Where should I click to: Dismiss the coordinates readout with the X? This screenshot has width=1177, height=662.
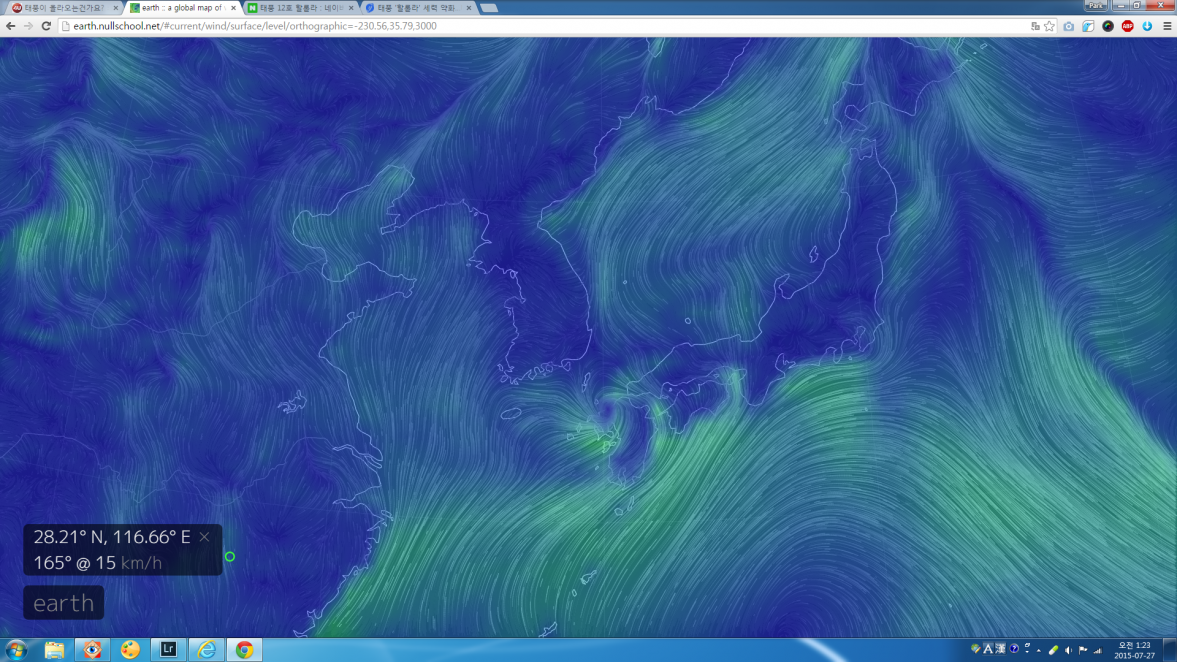204,537
